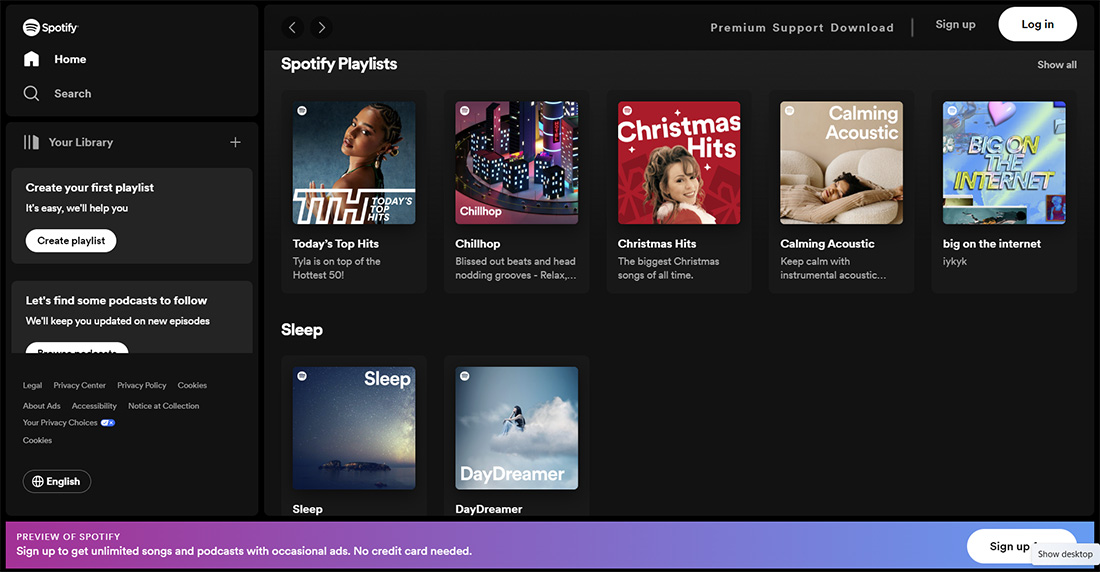Open the Privacy Center link
The height and width of the screenshot is (572, 1100).
click(x=79, y=385)
